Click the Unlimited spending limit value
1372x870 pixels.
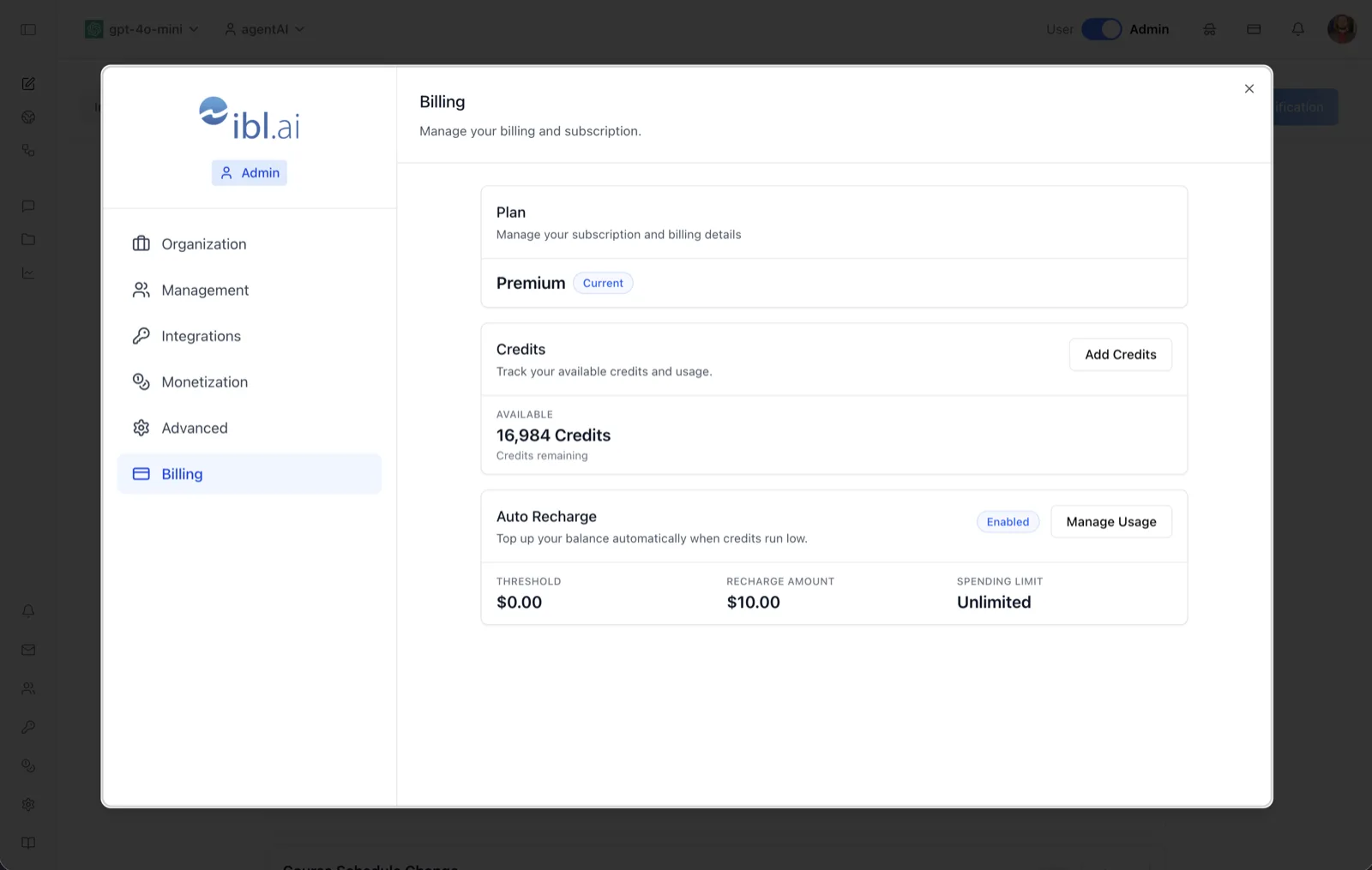[x=994, y=603]
